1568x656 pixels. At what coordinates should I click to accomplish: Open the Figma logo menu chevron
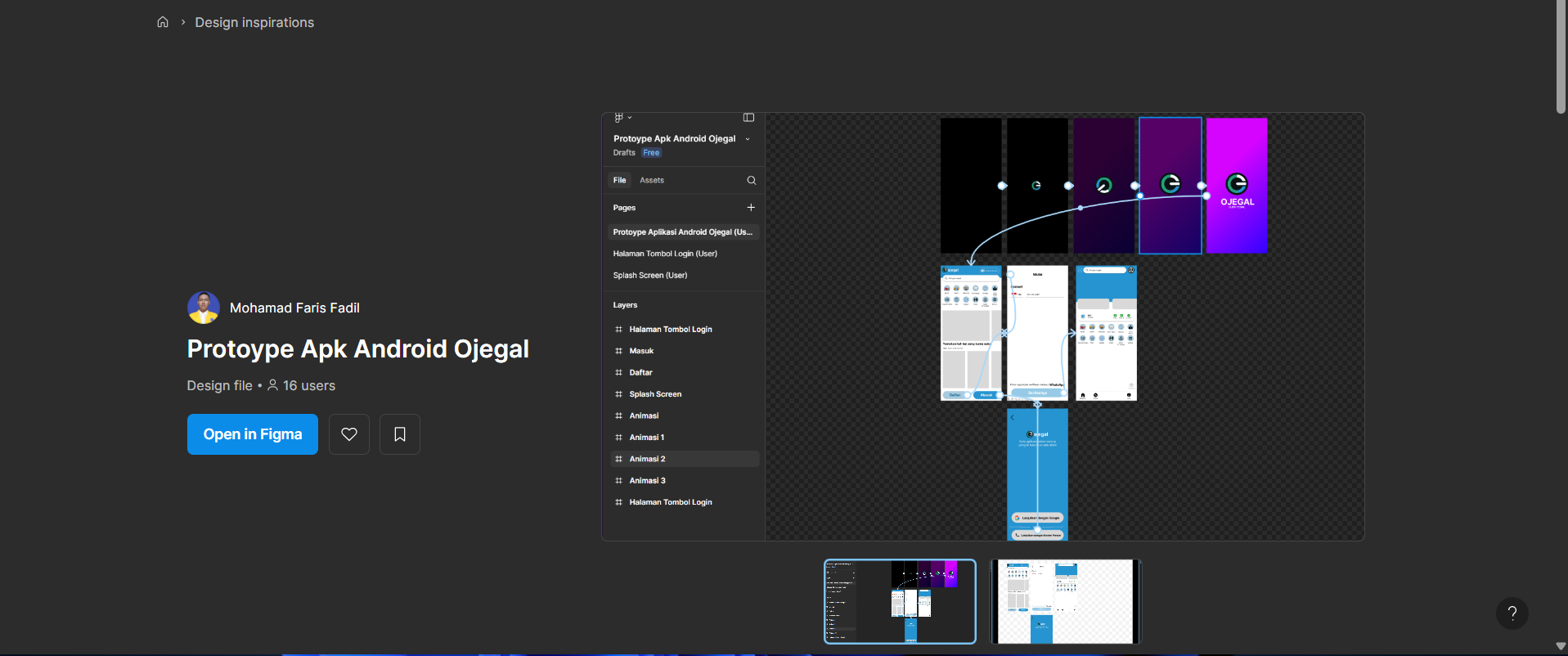(x=630, y=118)
